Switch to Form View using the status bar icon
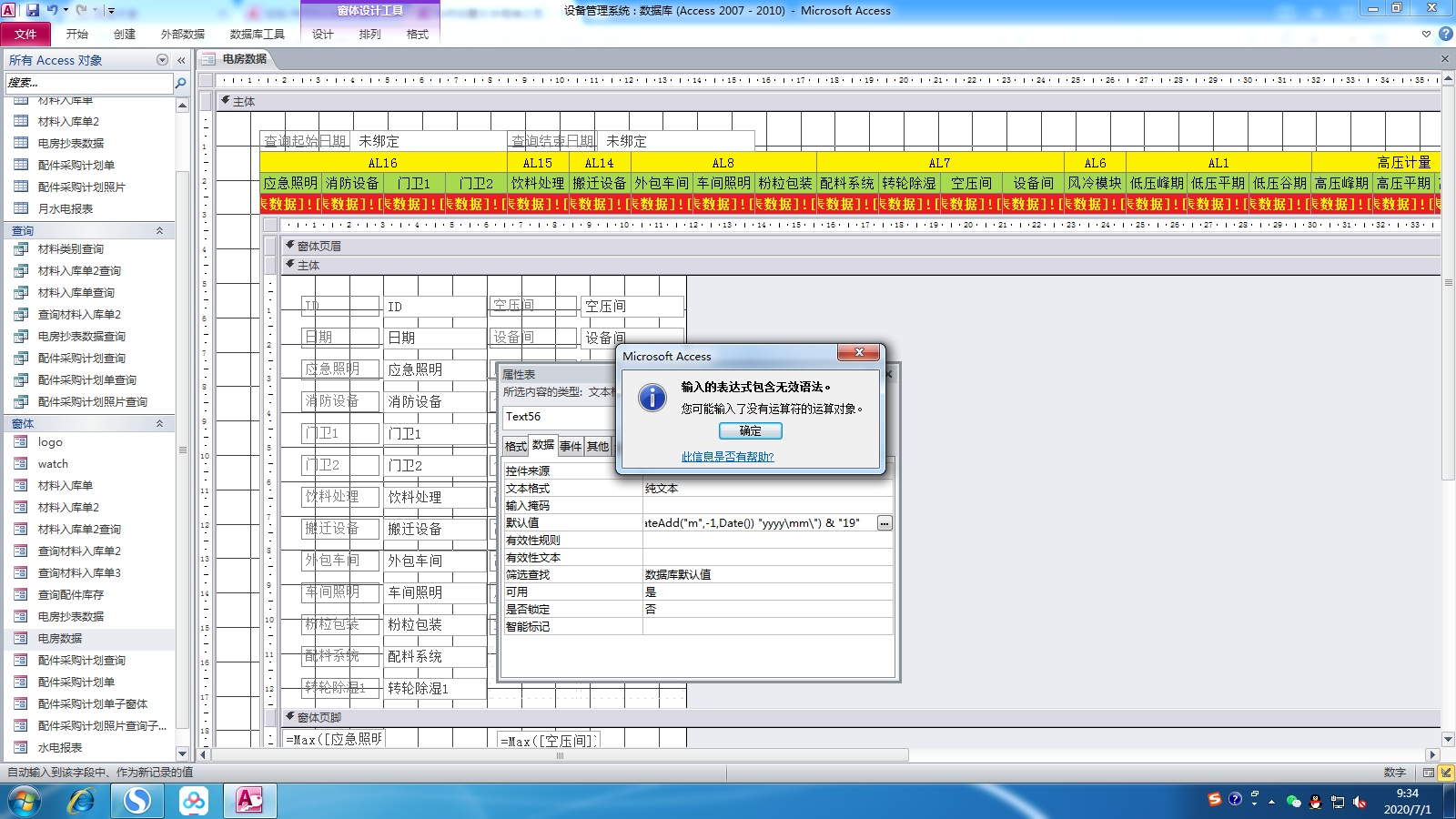Image resolution: width=1456 pixels, height=819 pixels. (1429, 773)
